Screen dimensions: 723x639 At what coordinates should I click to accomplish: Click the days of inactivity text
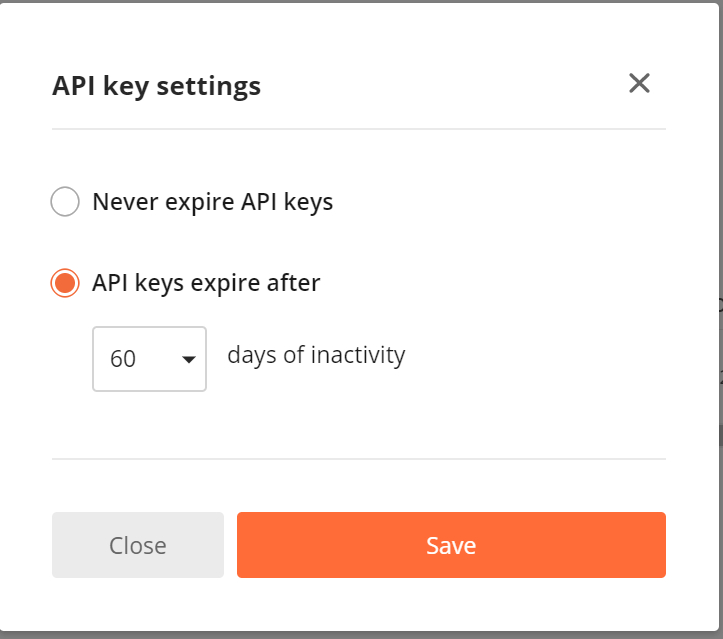[316, 355]
